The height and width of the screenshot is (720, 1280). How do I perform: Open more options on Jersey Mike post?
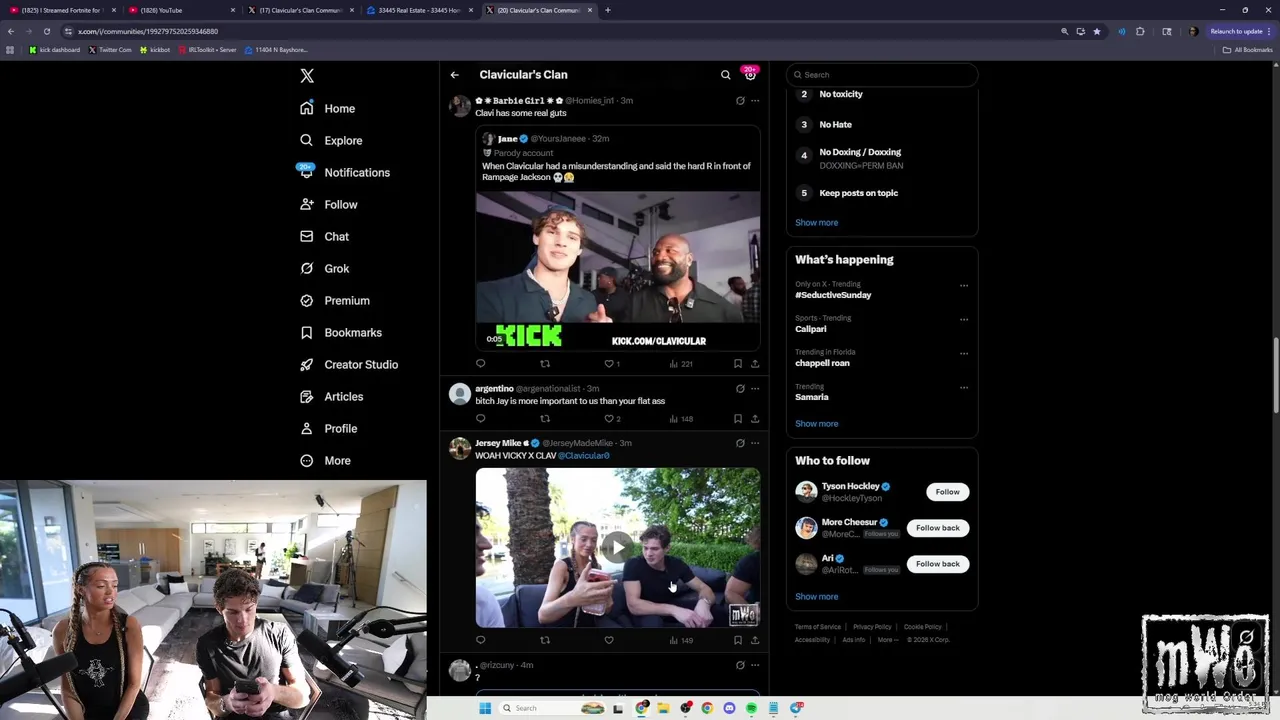point(755,443)
